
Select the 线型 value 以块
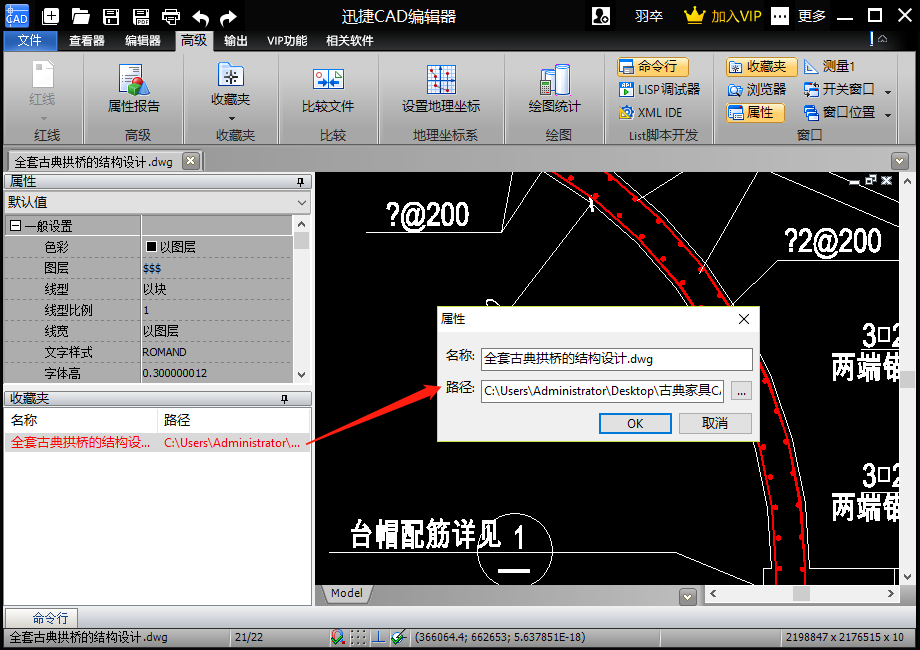tap(155, 289)
